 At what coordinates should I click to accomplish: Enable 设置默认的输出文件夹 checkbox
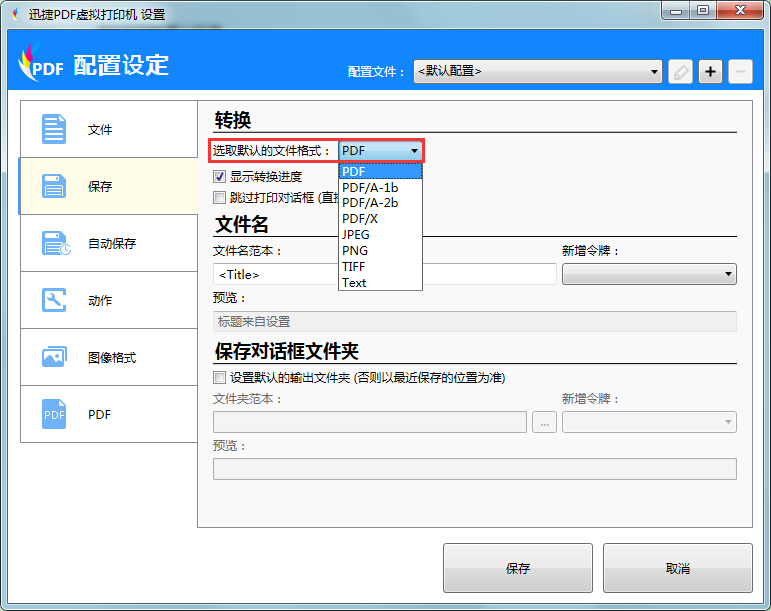pos(220,378)
